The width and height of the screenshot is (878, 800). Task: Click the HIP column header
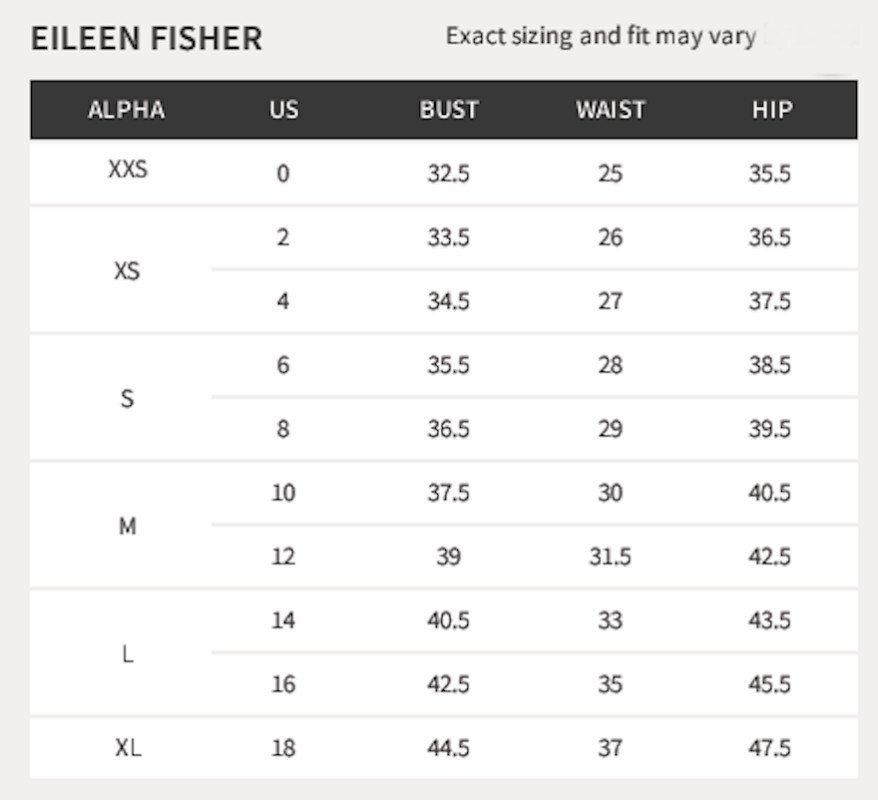772,110
